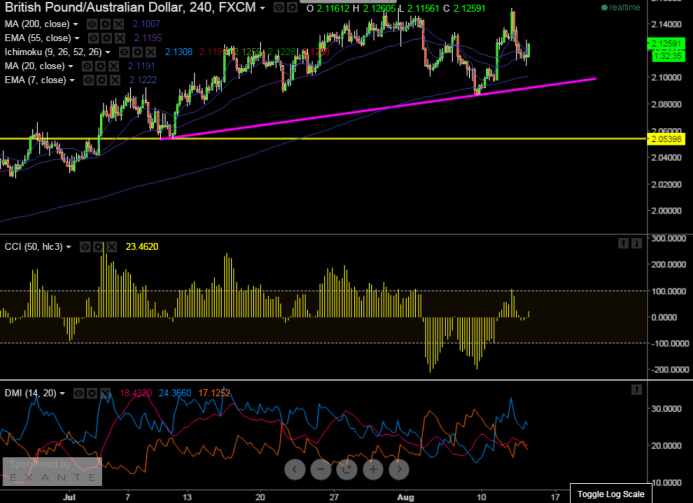Screen dimensions: 693x503
Task: Move DMI pane up with arrow
Action: (636, 389)
